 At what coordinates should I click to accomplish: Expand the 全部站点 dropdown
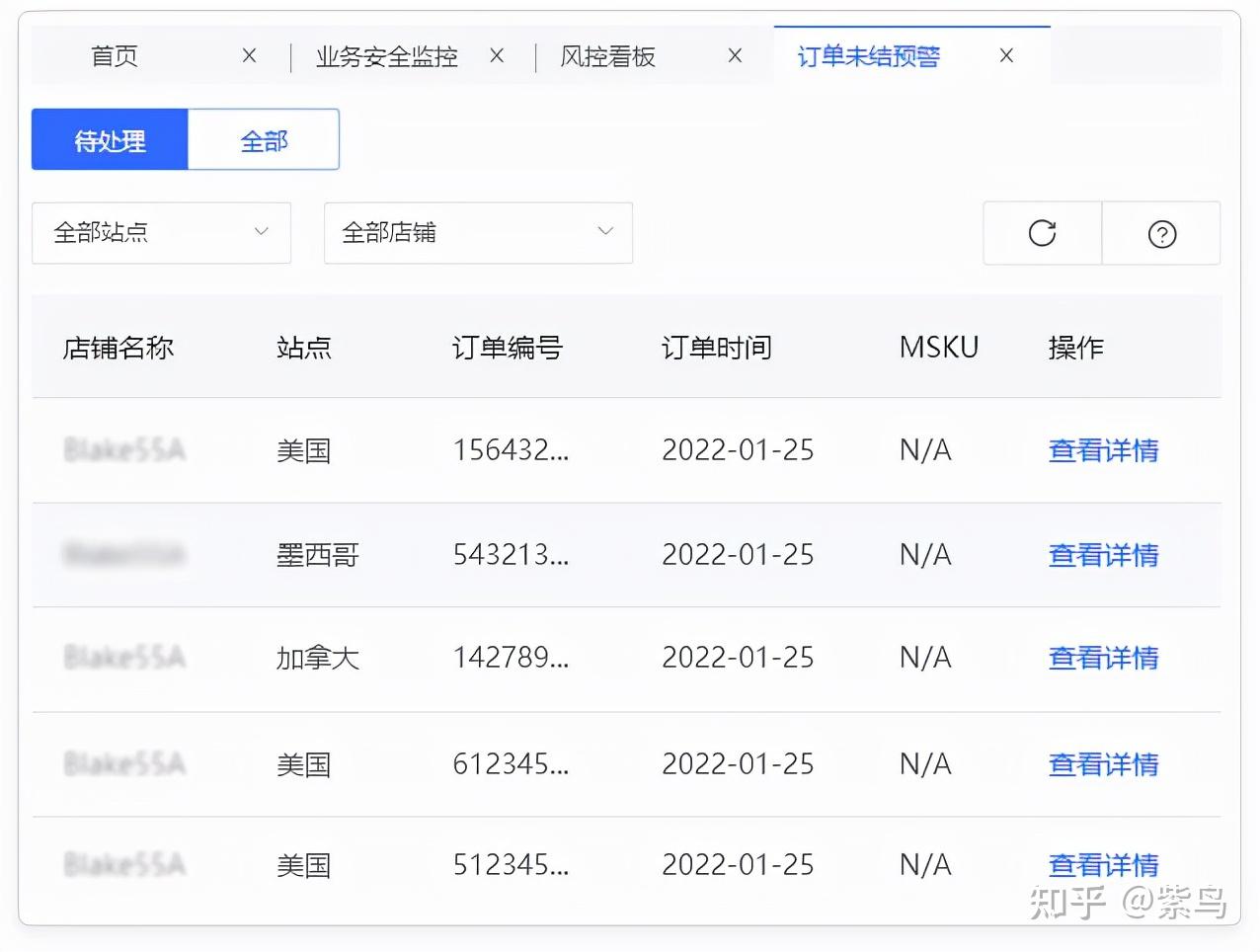coord(161,233)
